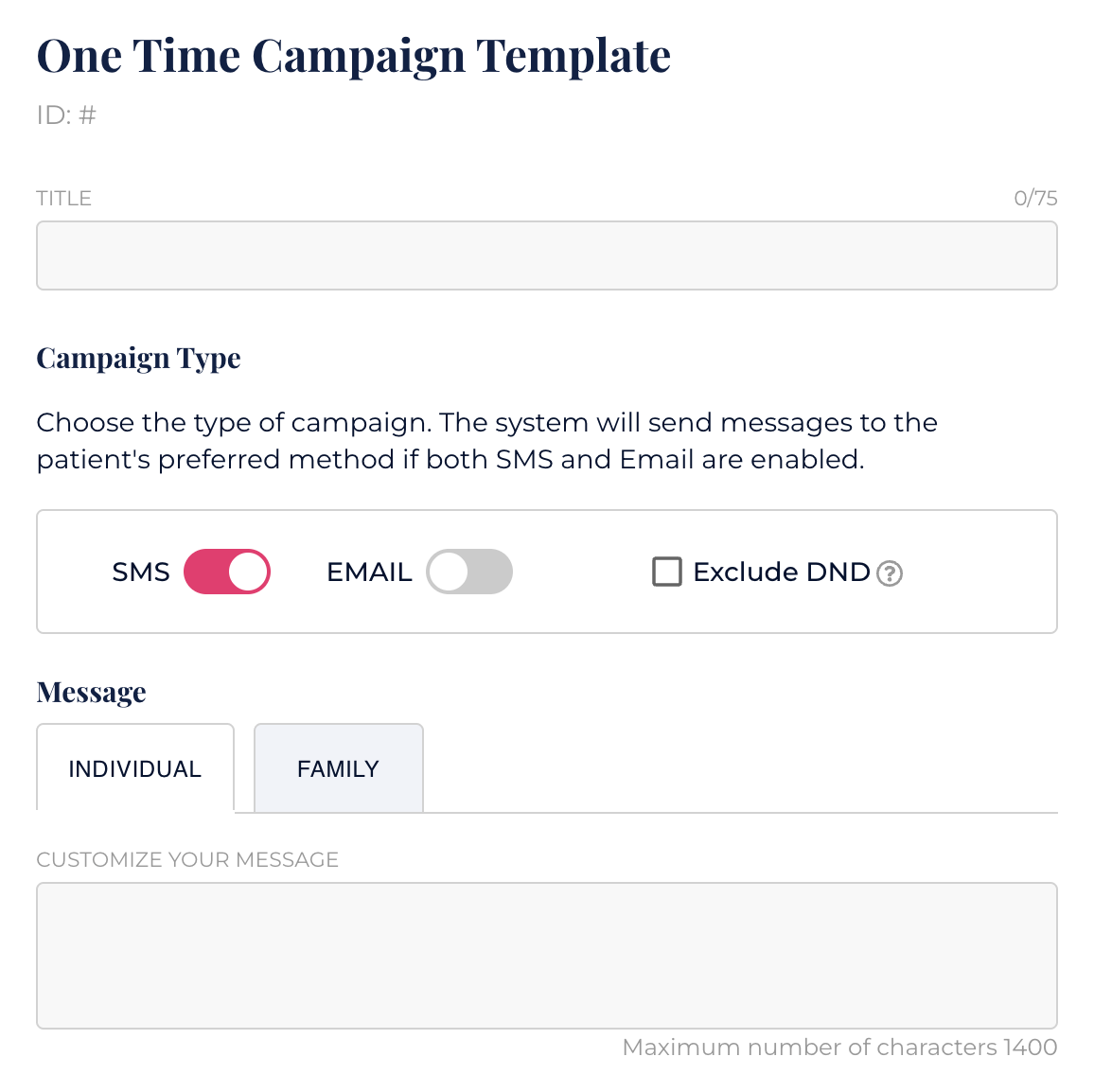Select the INDIVIDUAL message tab
The width and height of the screenshot is (1094, 1092).
[x=135, y=768]
